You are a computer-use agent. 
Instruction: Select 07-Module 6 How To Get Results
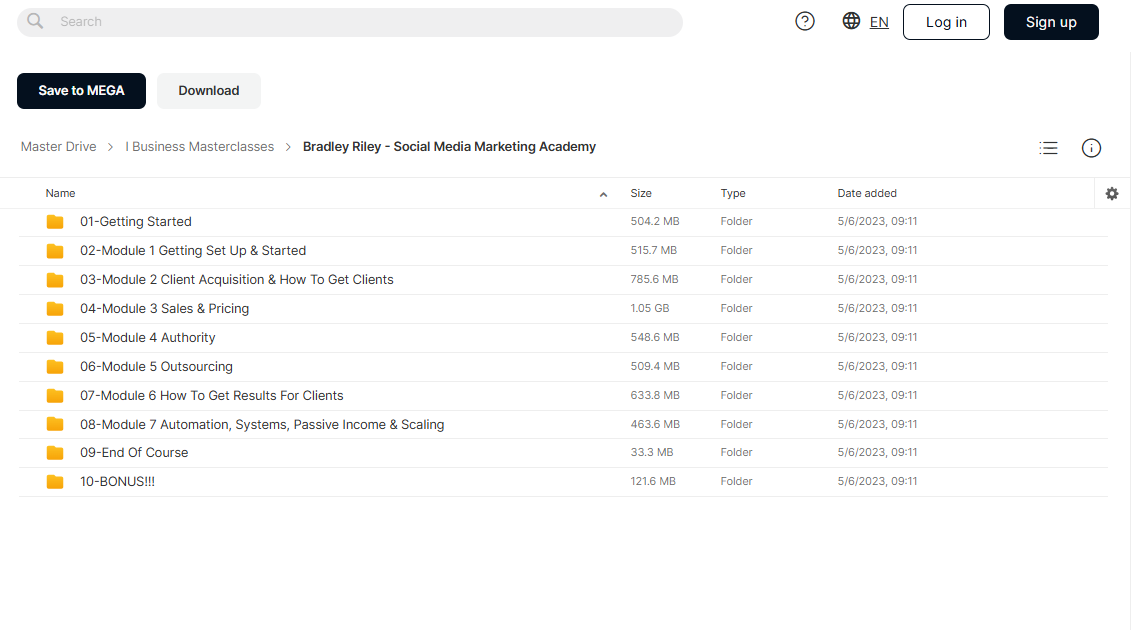coord(212,395)
